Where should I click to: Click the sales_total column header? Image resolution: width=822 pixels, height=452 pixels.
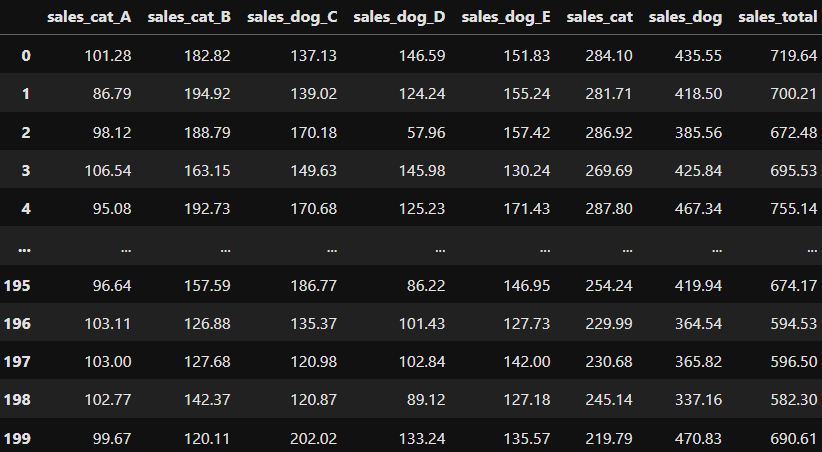(x=778, y=17)
